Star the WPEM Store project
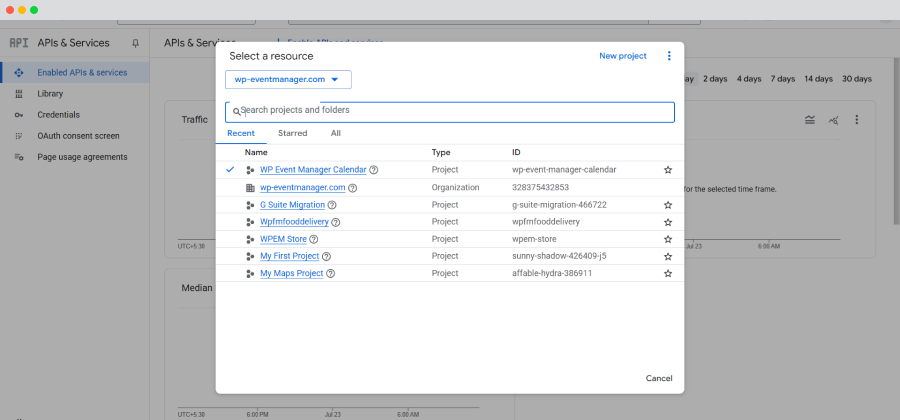 [x=668, y=239]
